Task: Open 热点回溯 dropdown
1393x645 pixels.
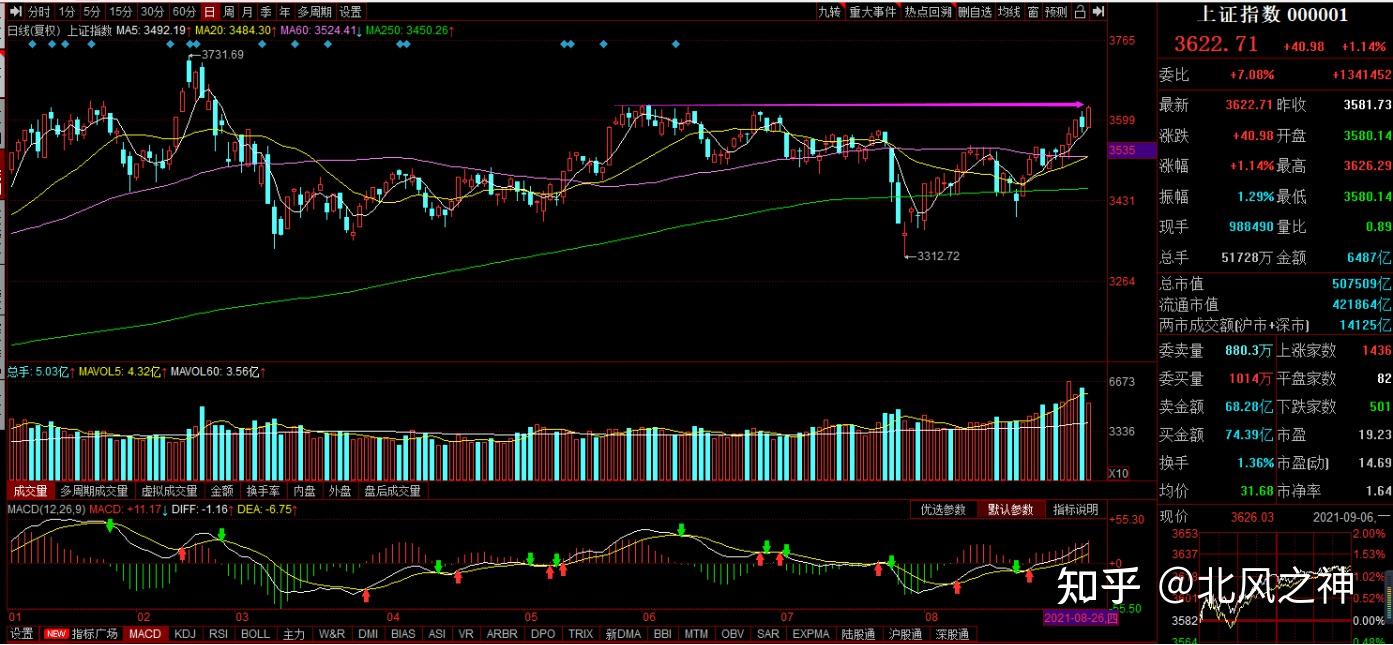Action: click(x=927, y=12)
